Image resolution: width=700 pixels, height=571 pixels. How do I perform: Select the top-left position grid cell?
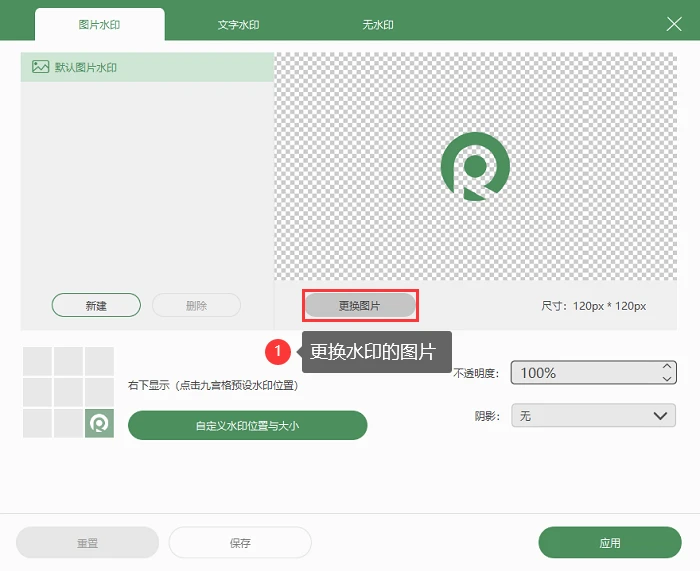pyautogui.click(x=37, y=361)
